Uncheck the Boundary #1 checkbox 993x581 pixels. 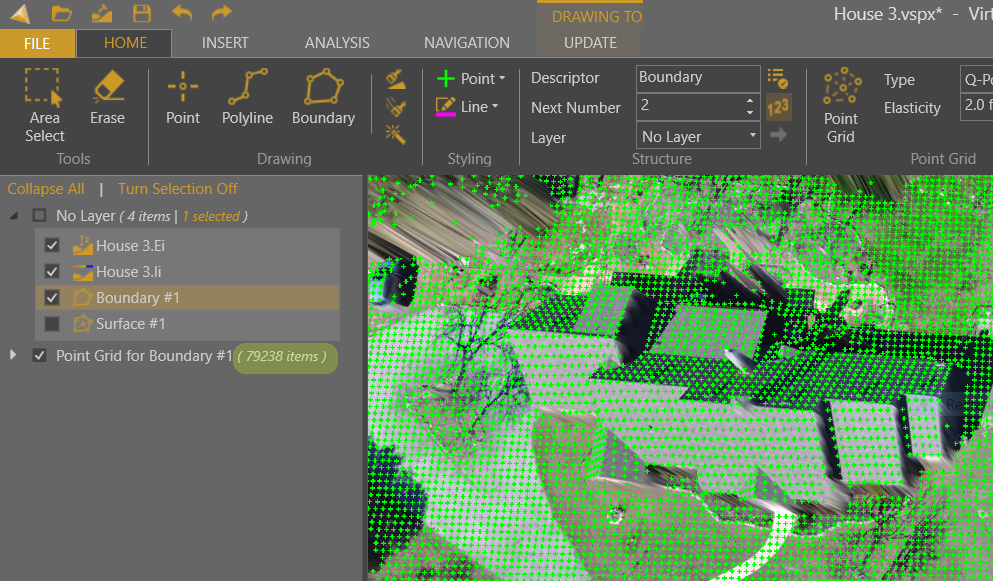pos(52,298)
